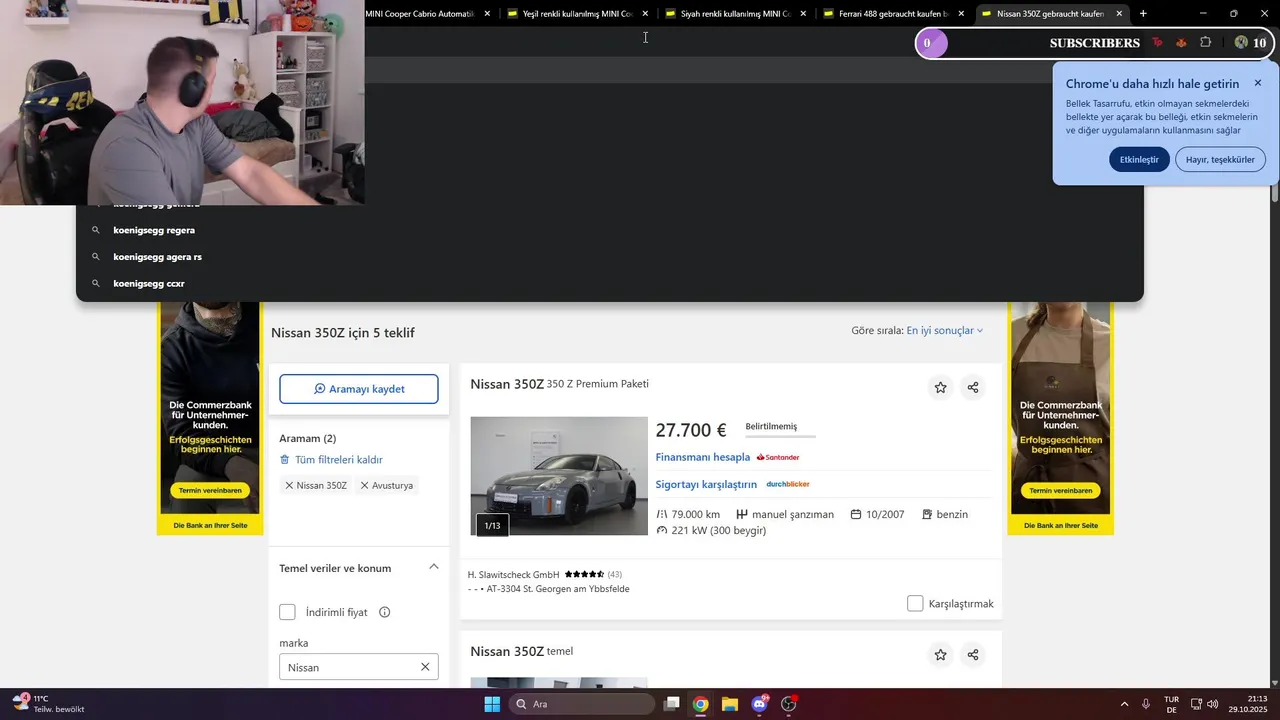Remove the Avusturya filter chip
Image resolution: width=1280 pixels, height=720 pixels.
365,485
